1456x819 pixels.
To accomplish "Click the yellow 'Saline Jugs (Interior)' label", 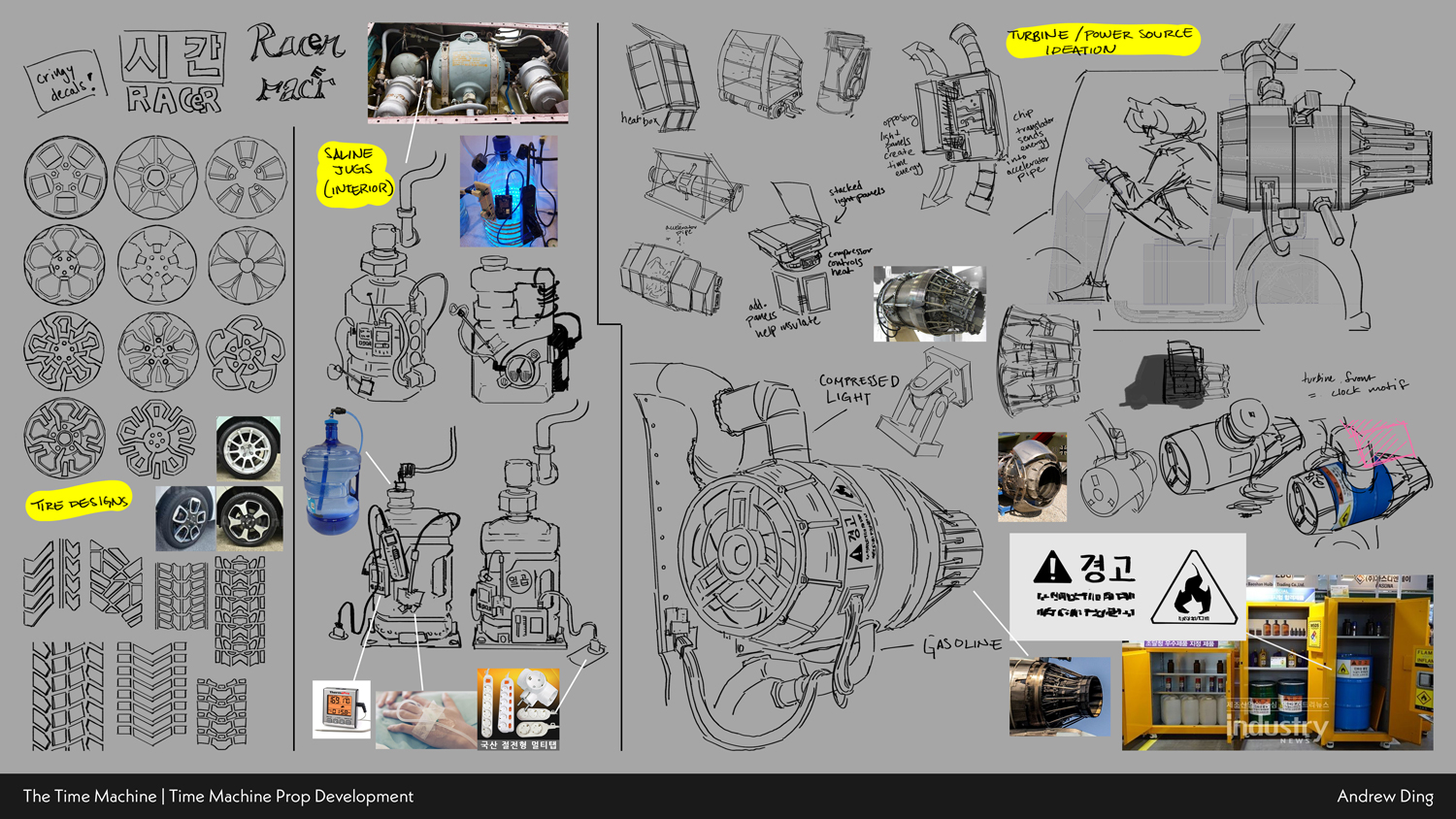I will [x=356, y=173].
